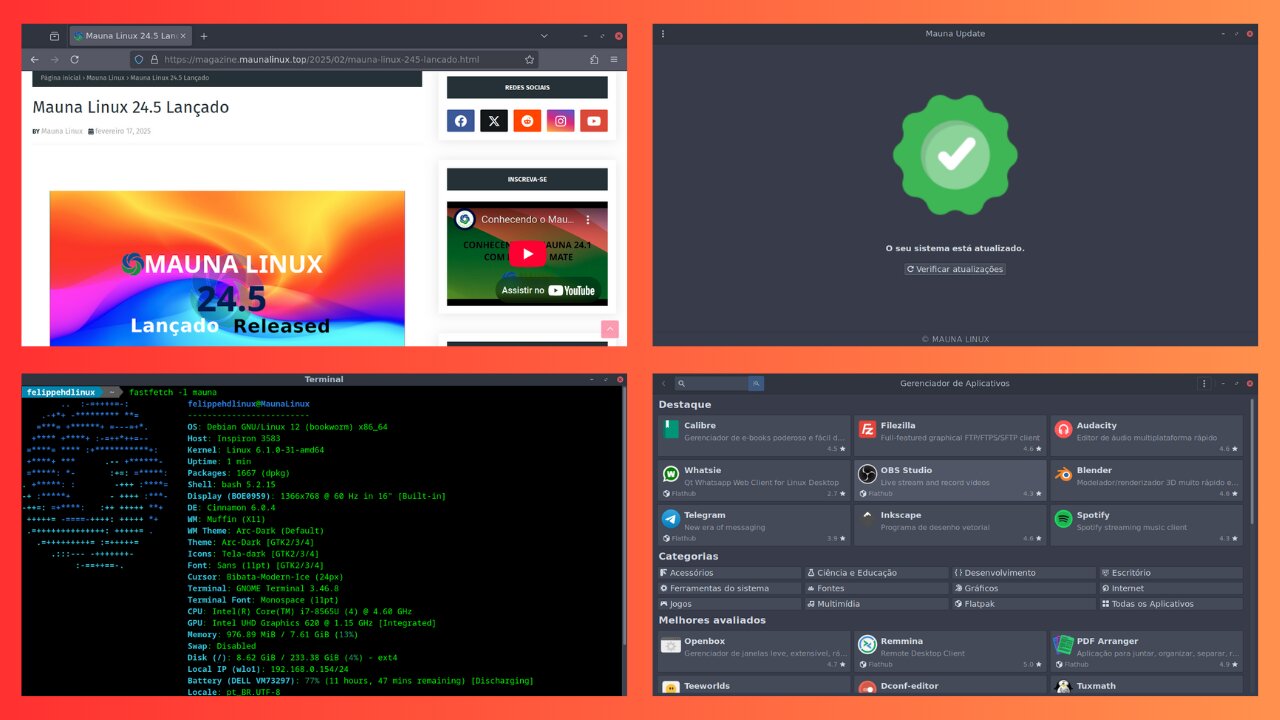Viewport: 1280px width, 720px height.
Task: Click the Mauna Linux author link
Action: click(62, 131)
